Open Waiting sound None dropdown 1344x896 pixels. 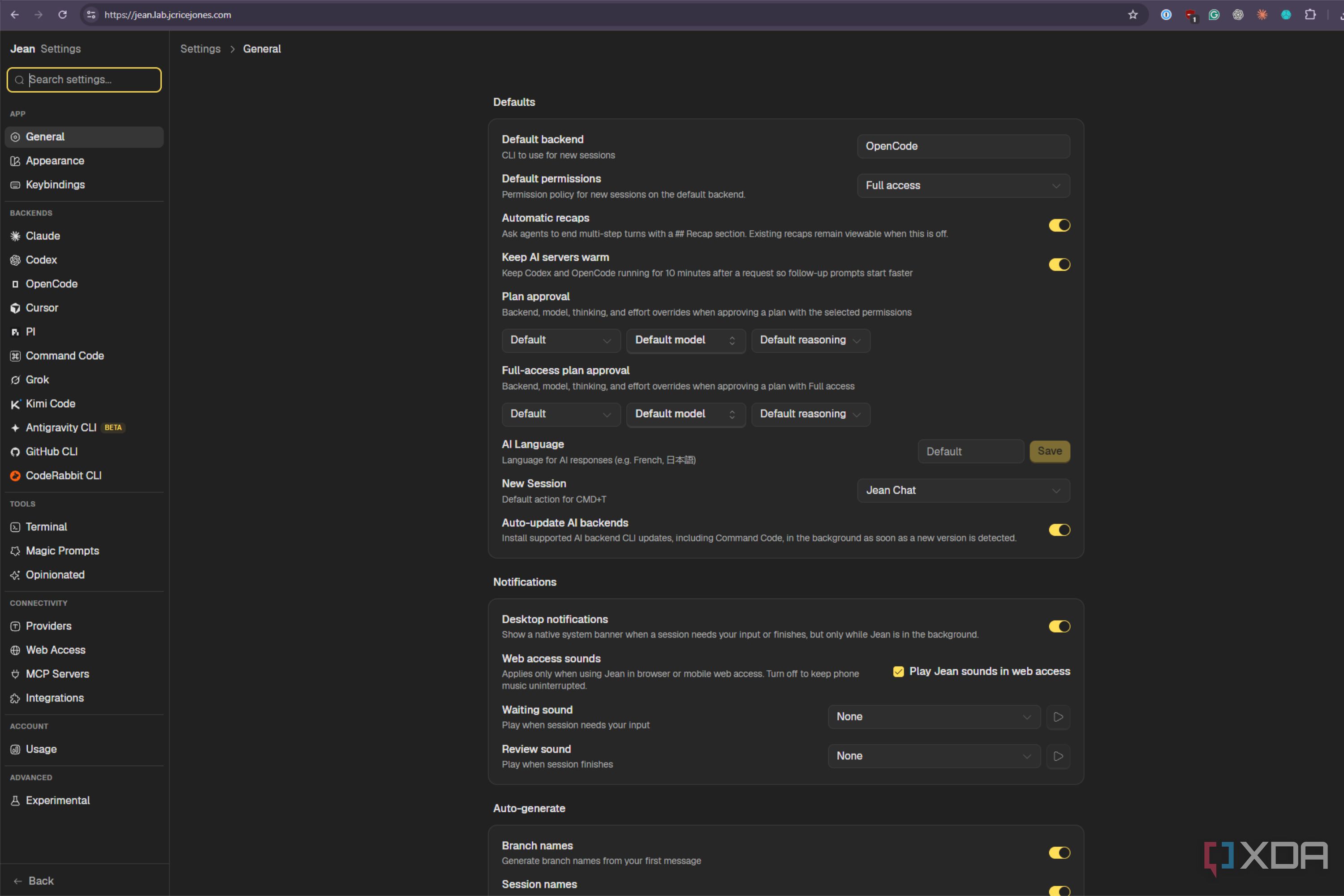coord(934,717)
